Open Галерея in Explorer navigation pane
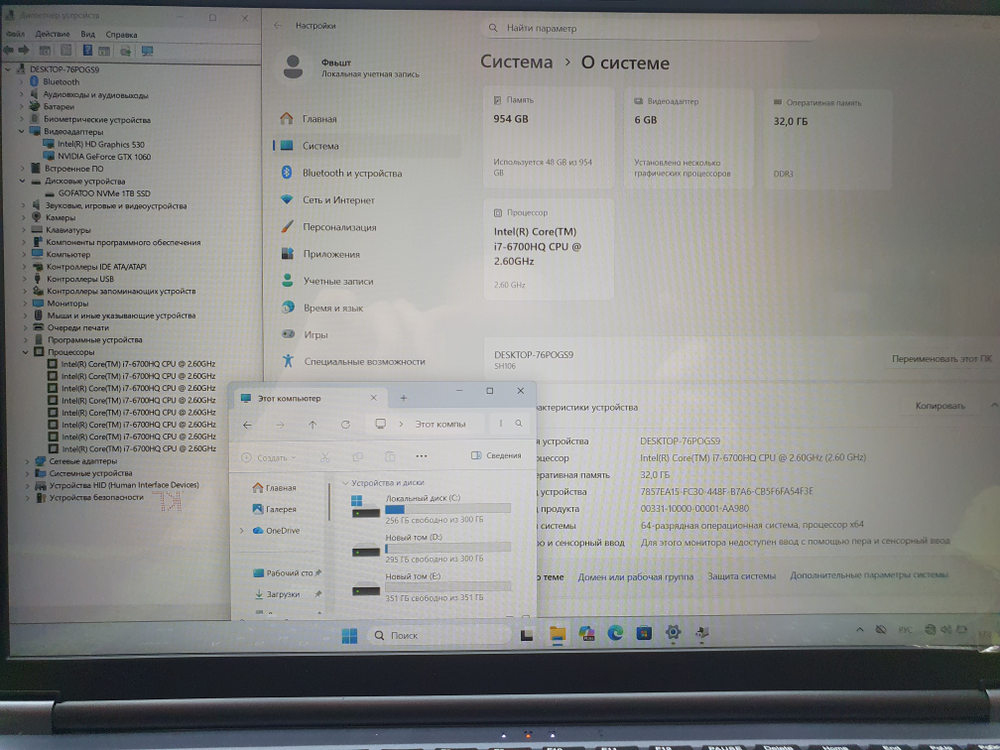This screenshot has width=1000, height=750. click(x=274, y=509)
